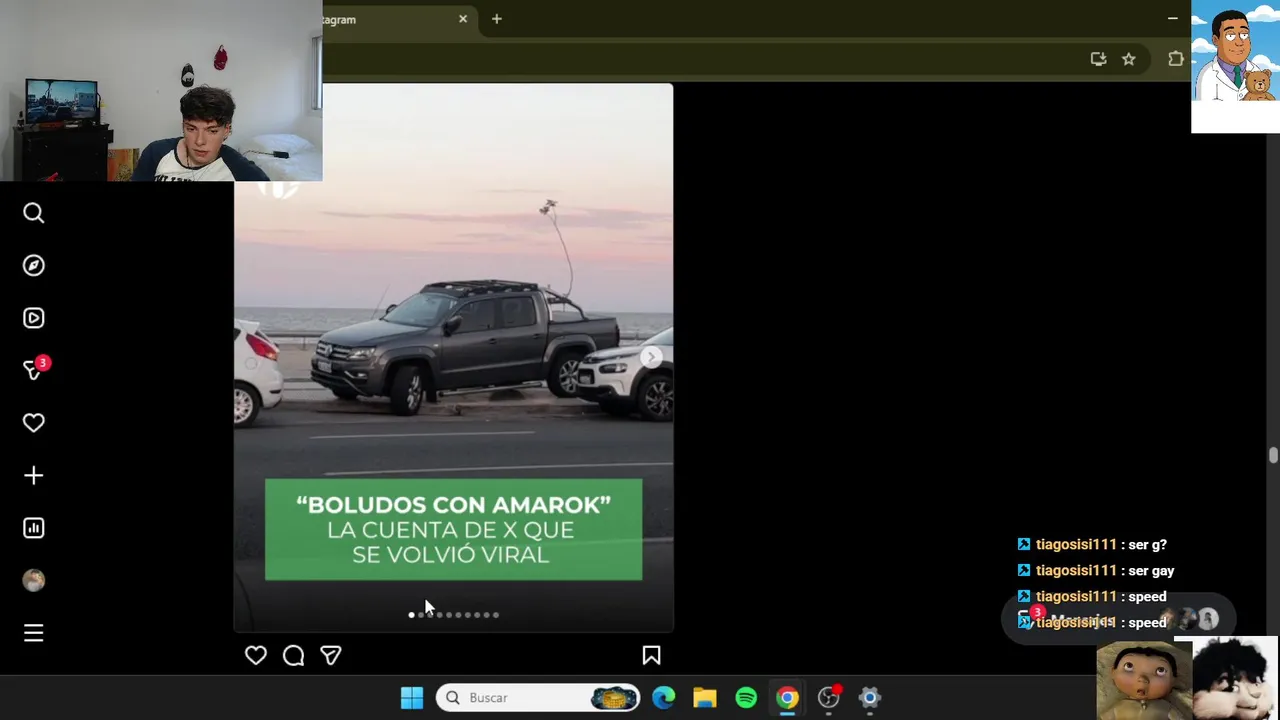Viewport: 1280px width, 720px height.
Task: Share the post with the paper-plane icon
Action: [331, 655]
